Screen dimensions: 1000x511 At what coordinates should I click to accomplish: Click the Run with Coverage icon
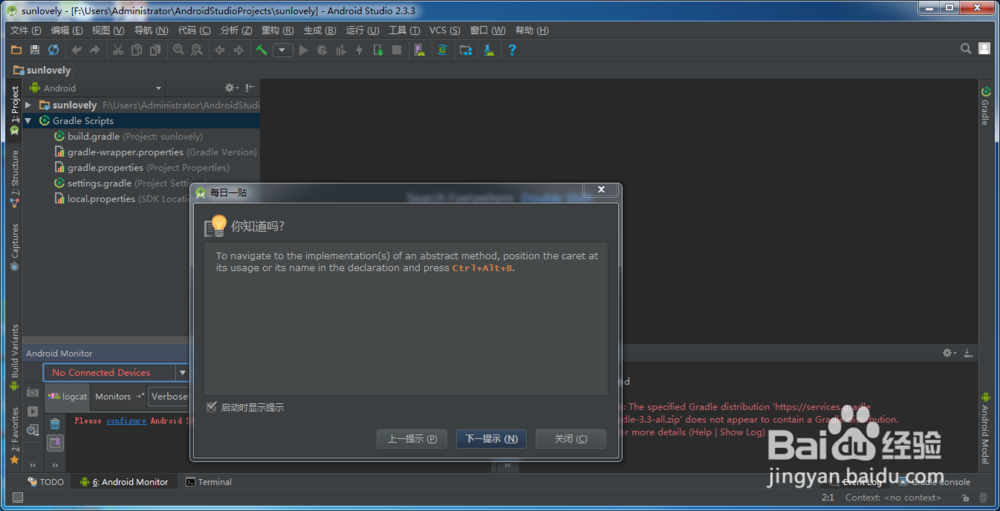point(341,50)
